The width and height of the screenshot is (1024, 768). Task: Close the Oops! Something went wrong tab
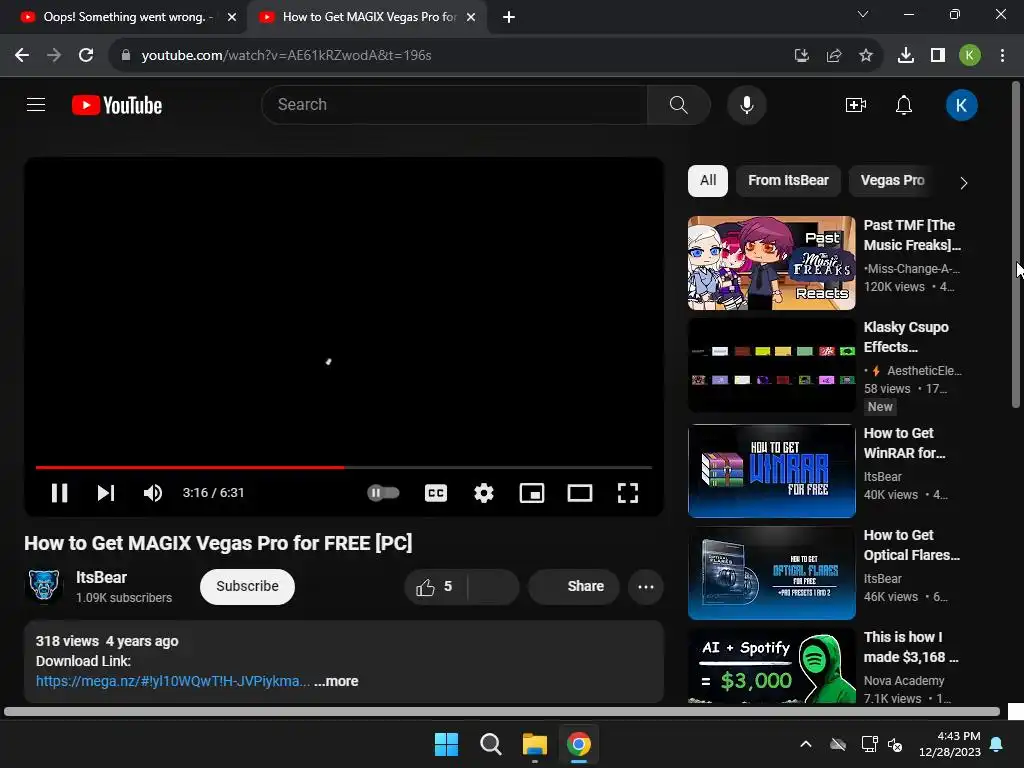[232, 17]
